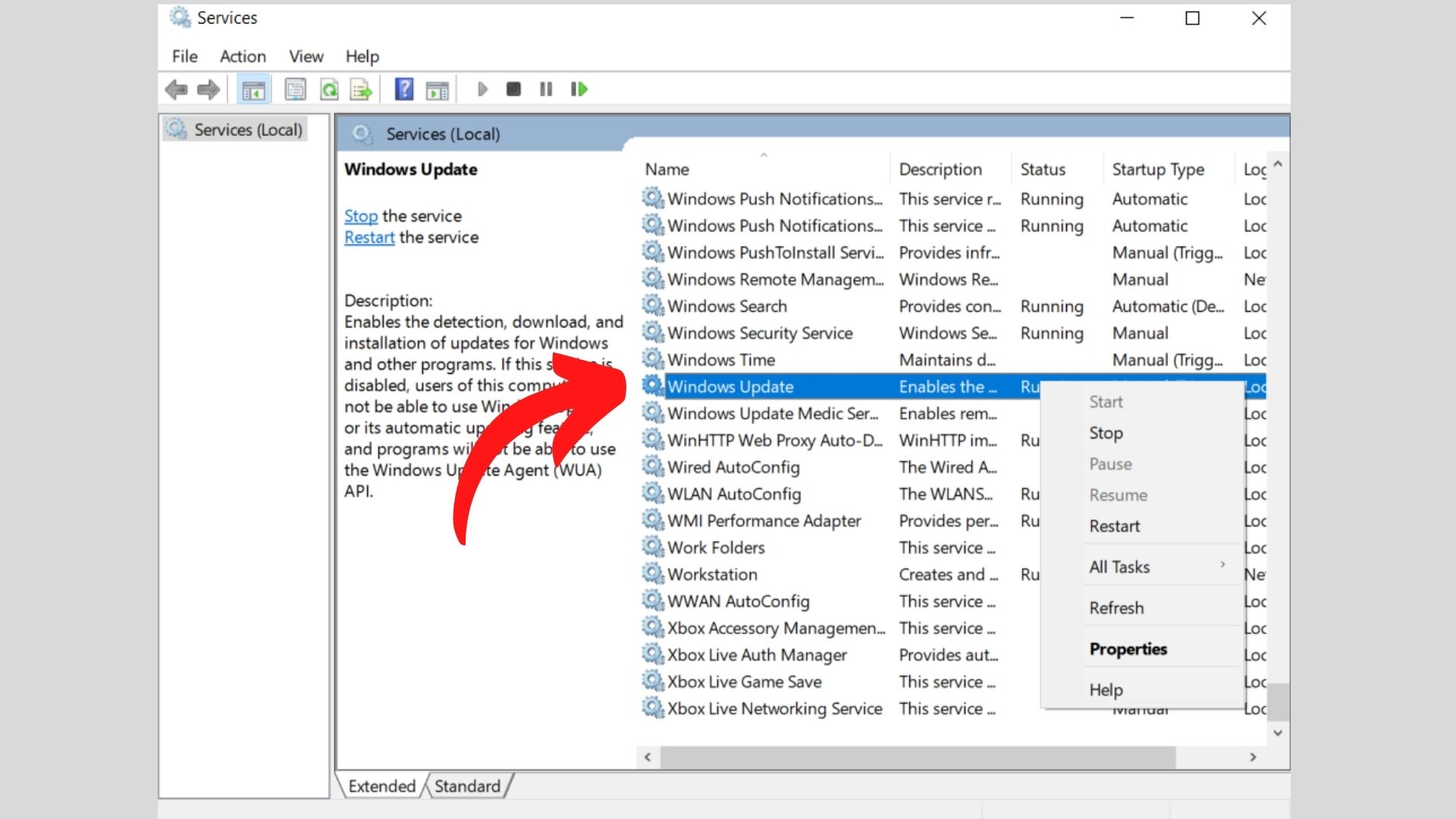Click the Pause Service toolbar icon

coord(546,89)
